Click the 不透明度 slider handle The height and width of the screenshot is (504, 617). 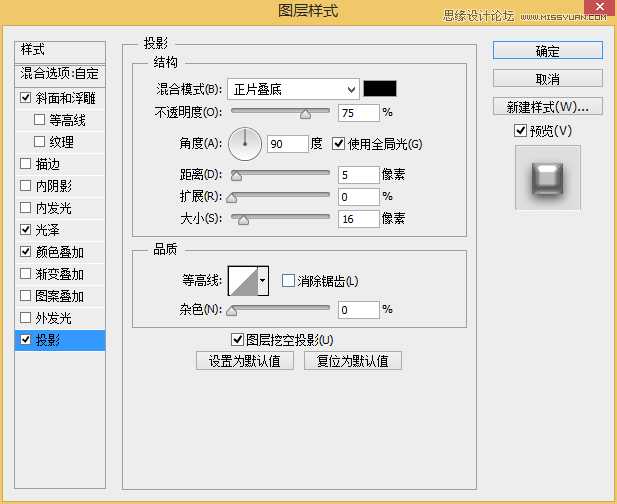[305, 114]
